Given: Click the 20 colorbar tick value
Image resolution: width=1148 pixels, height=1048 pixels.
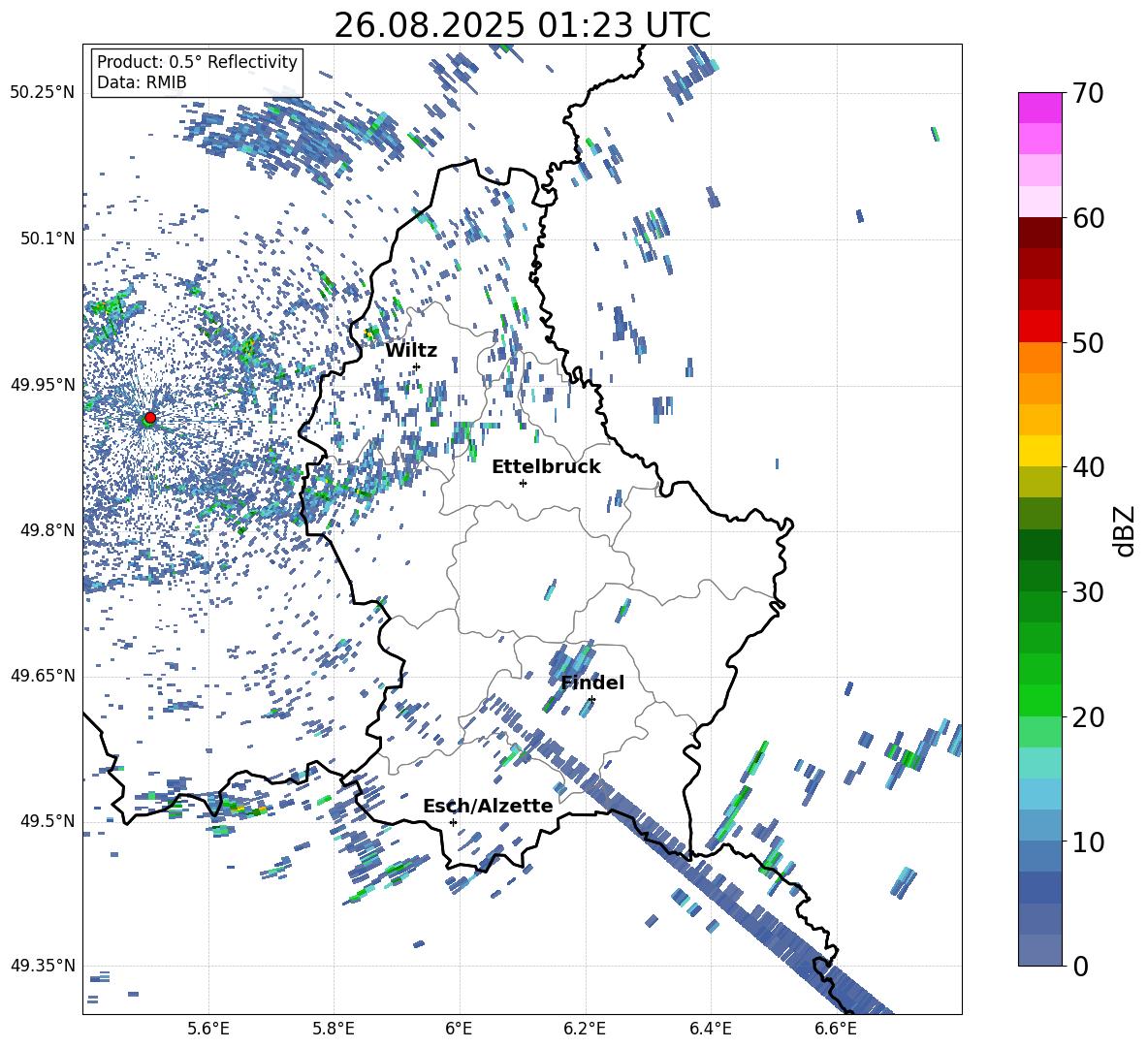Looking at the screenshot, I should click(x=1088, y=716).
